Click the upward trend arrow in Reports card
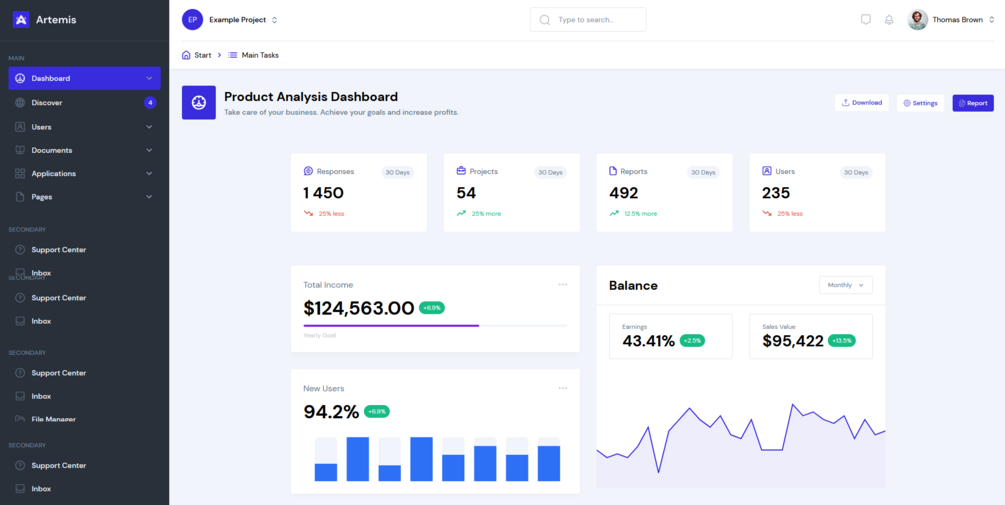1005x505 pixels. 614,213
